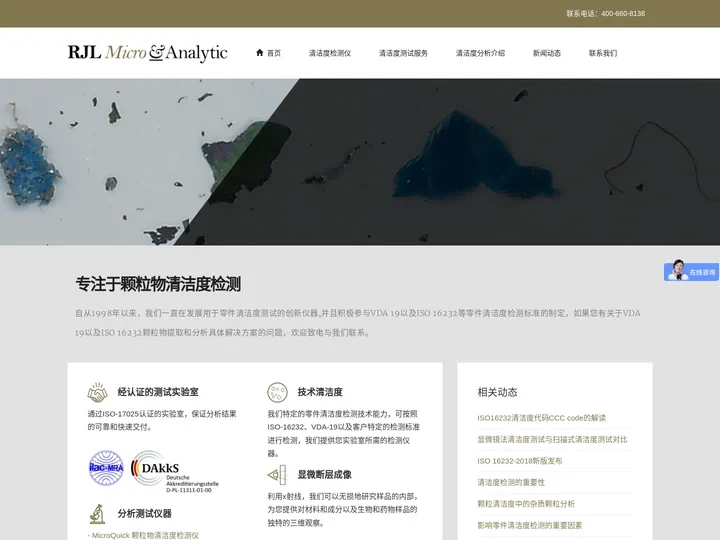This screenshot has height=540, width=720.
Task: Open news ISO 16232-2018新版发布
Action: pos(520,461)
